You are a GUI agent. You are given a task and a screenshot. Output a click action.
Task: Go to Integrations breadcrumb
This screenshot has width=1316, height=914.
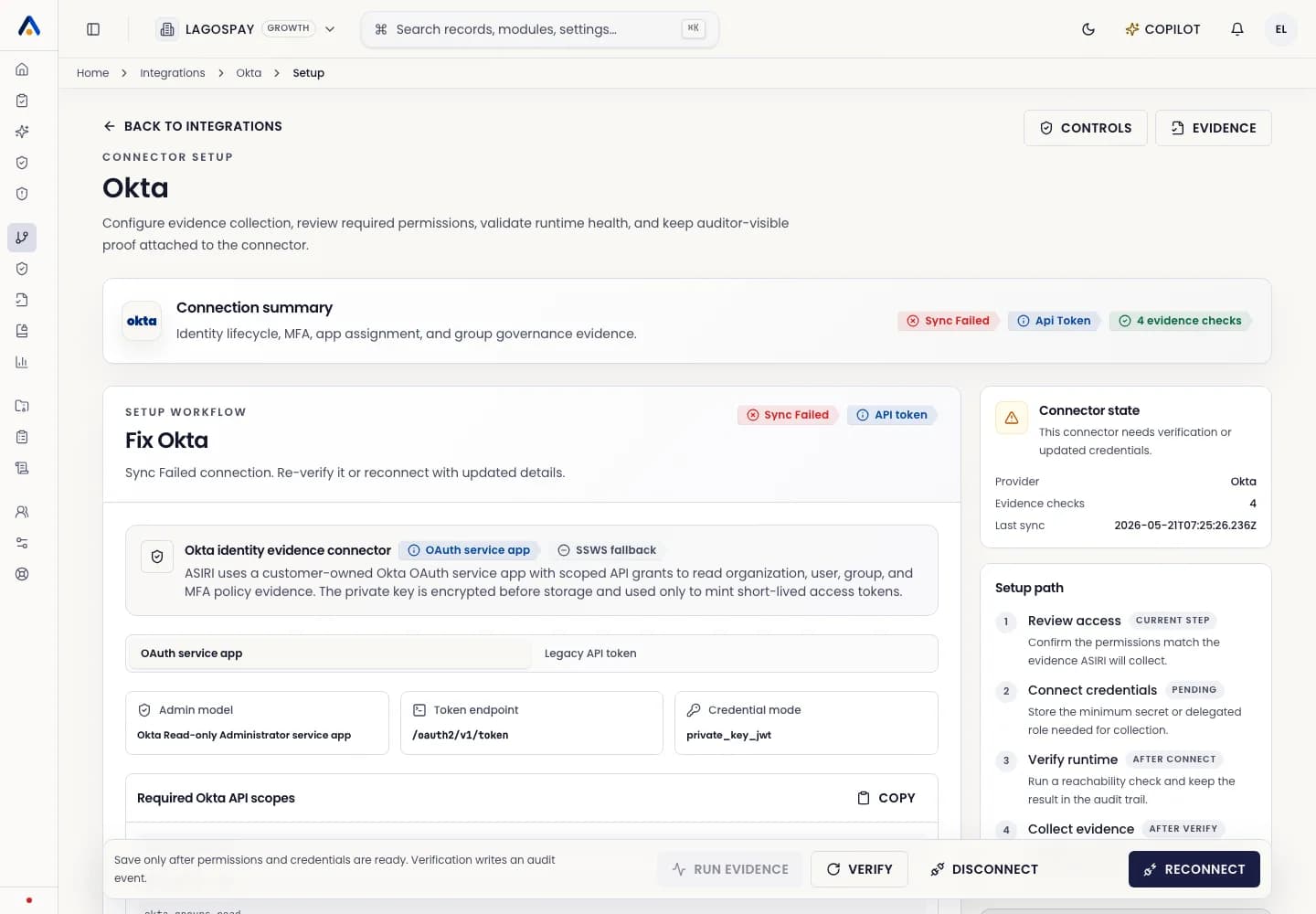173,73
